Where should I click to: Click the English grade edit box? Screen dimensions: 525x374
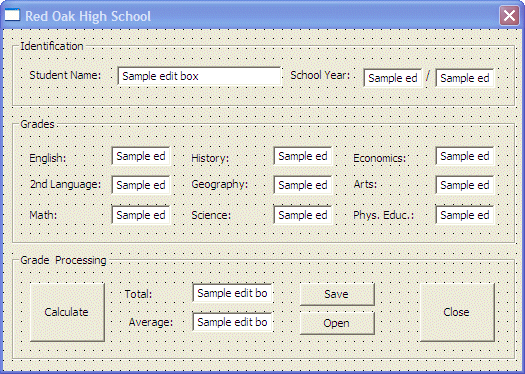point(141,156)
